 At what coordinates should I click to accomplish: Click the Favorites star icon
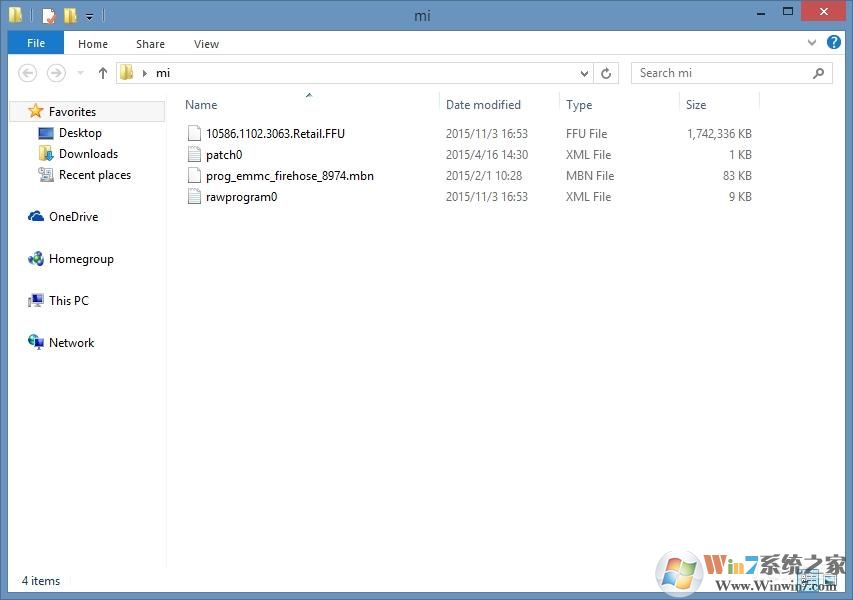pos(35,111)
